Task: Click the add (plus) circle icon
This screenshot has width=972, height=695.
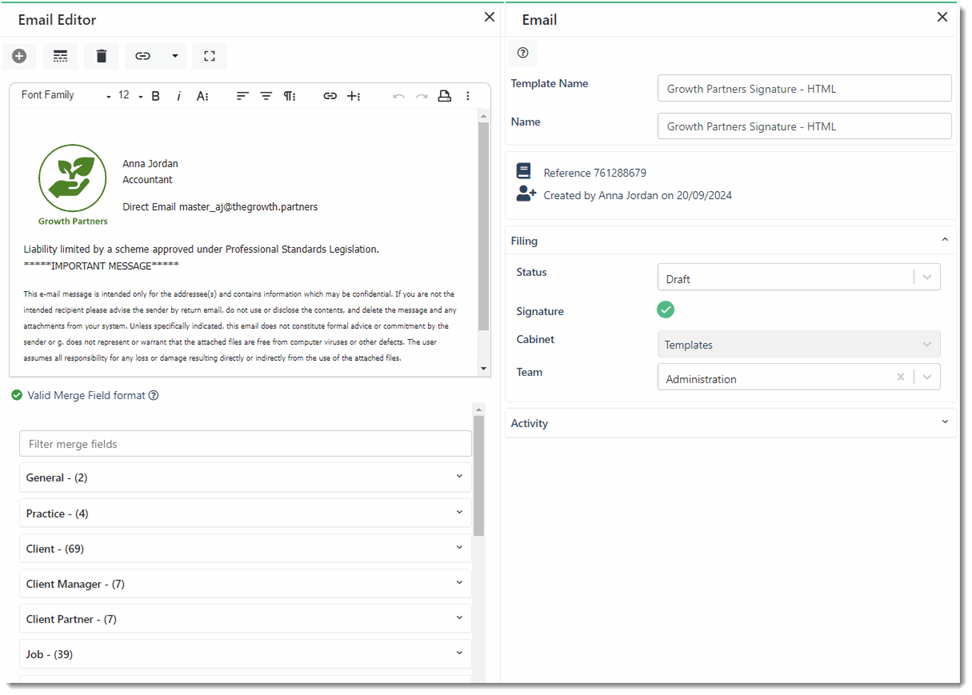Action: [x=19, y=56]
